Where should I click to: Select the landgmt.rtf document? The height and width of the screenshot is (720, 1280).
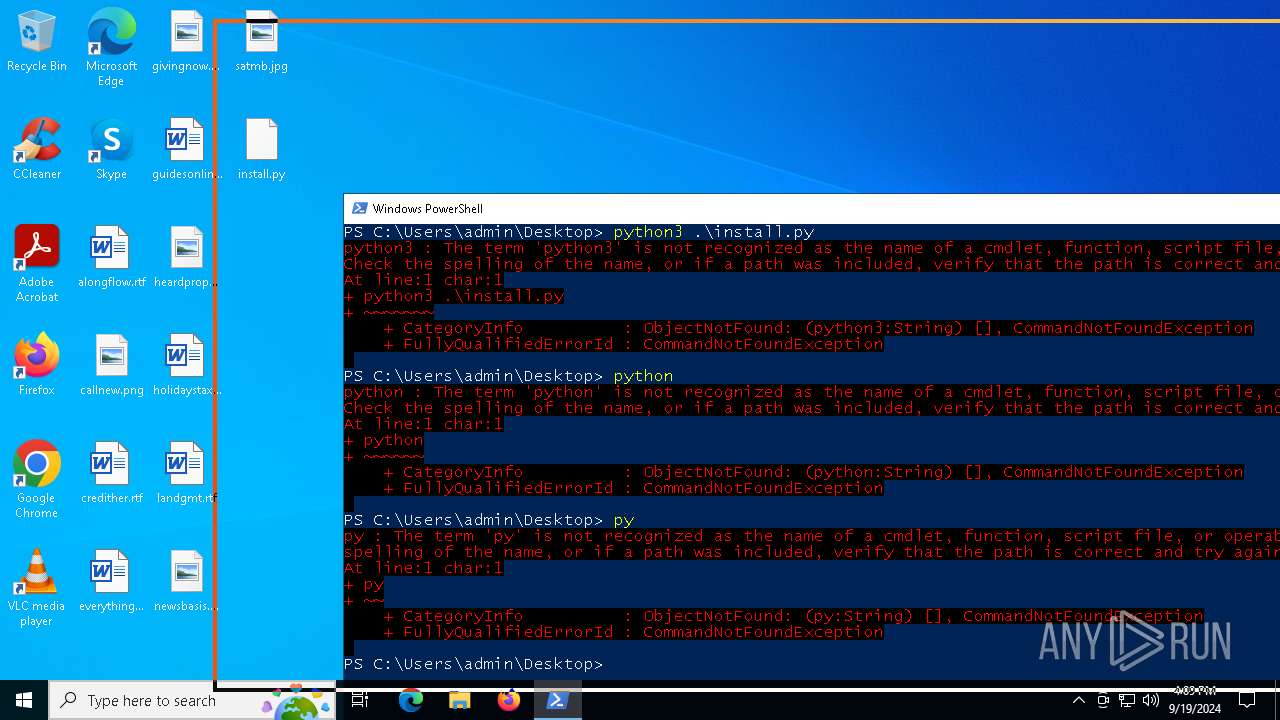(186, 474)
